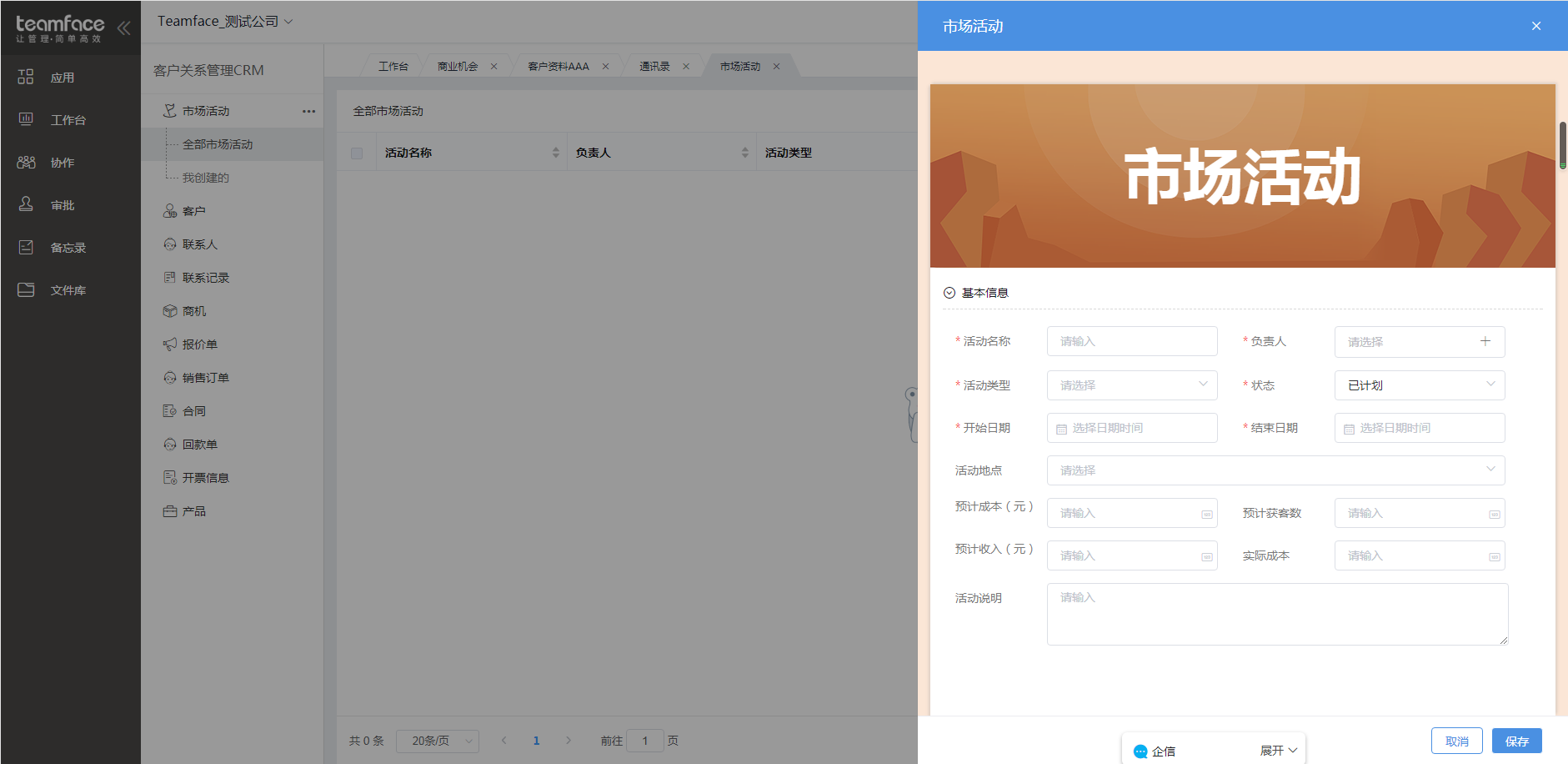Image resolution: width=1568 pixels, height=764 pixels.
Task: Open the 活动类型 dropdown
Action: click(x=1131, y=385)
